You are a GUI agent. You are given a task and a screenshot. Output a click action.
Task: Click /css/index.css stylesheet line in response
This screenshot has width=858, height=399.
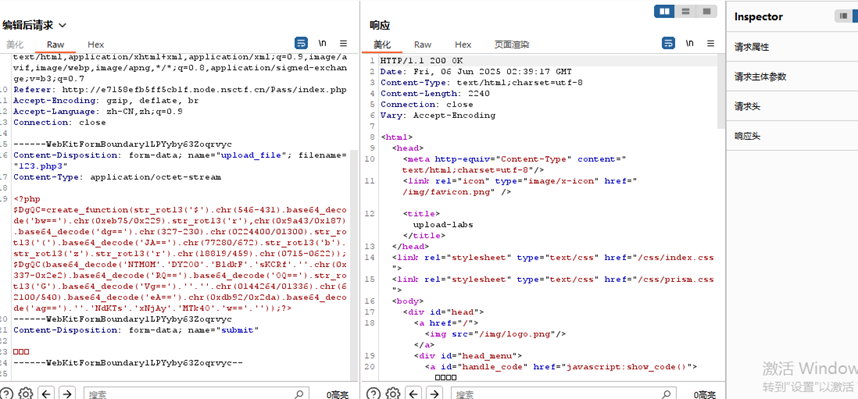coord(553,257)
